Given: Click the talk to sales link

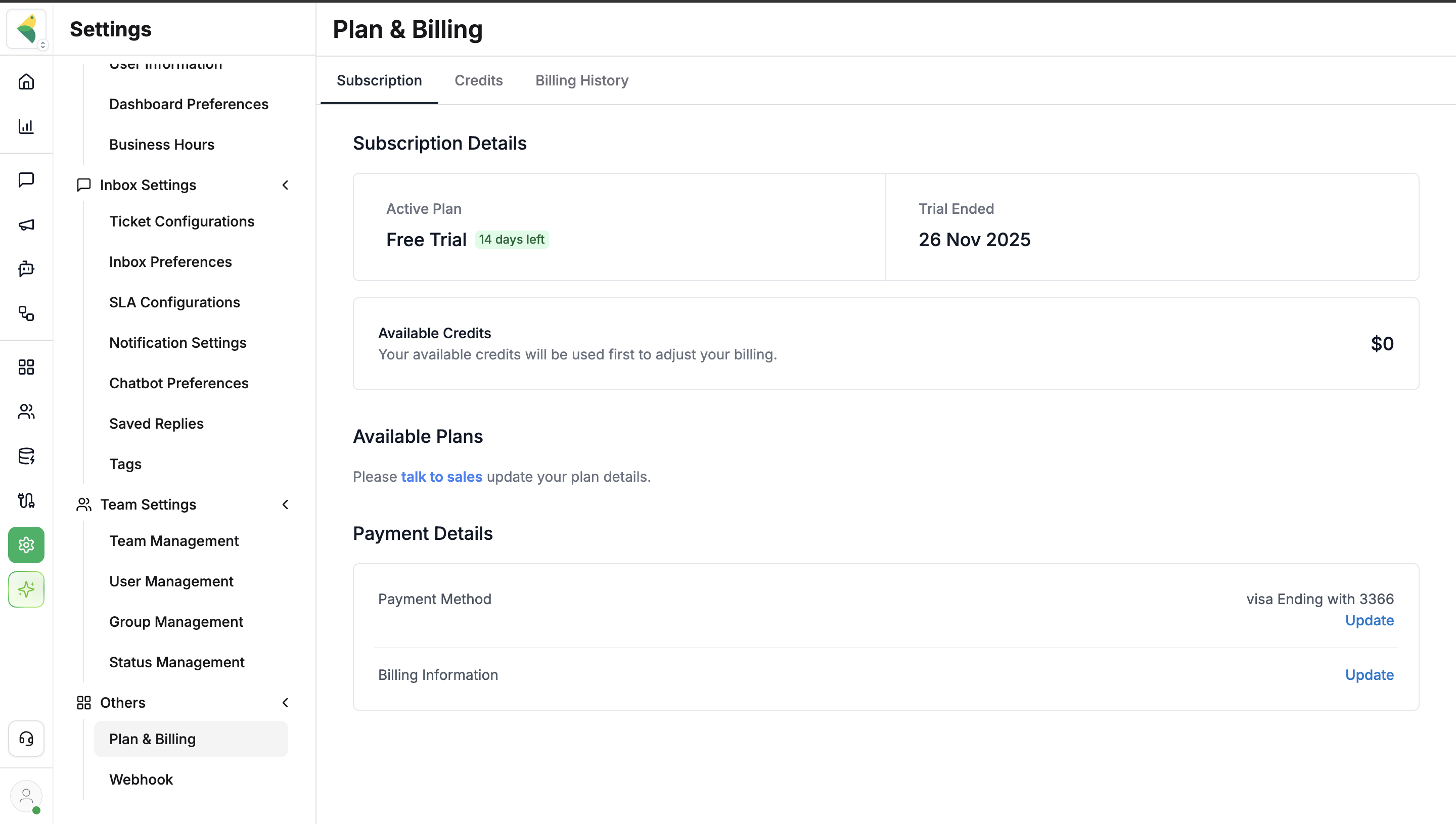Looking at the screenshot, I should point(441,477).
